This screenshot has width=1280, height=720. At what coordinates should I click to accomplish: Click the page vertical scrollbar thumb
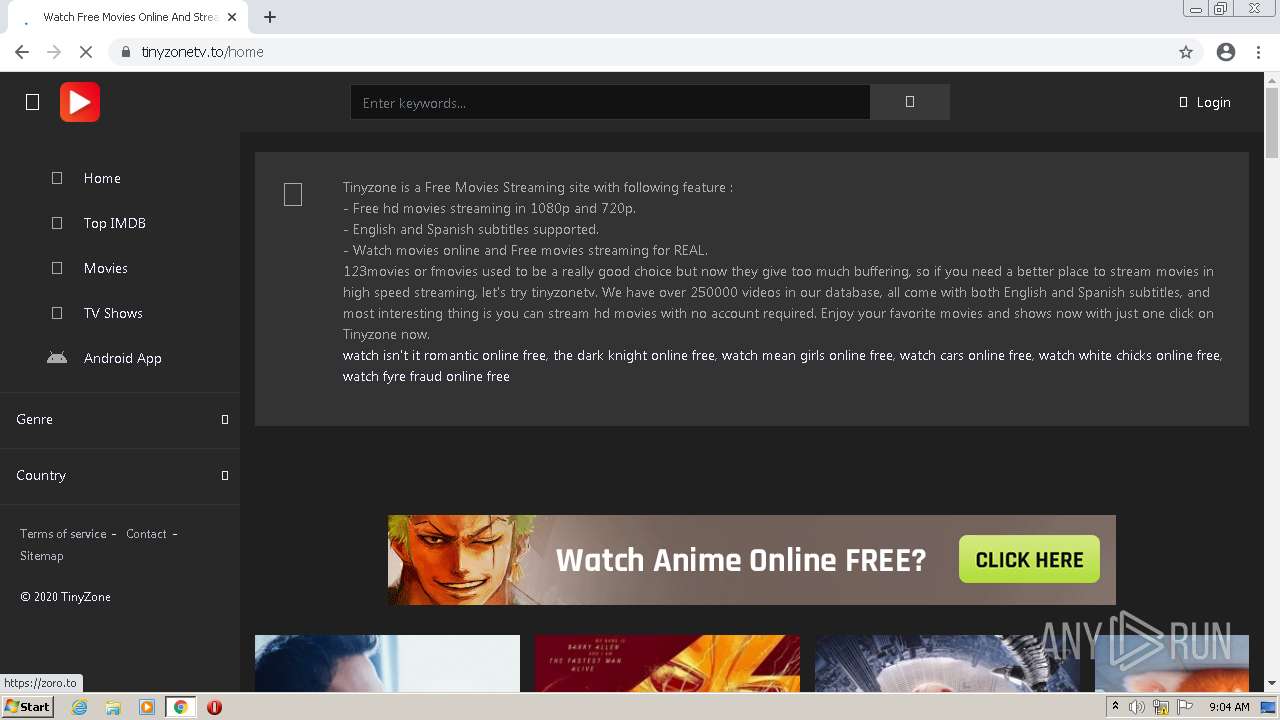point(1272,122)
